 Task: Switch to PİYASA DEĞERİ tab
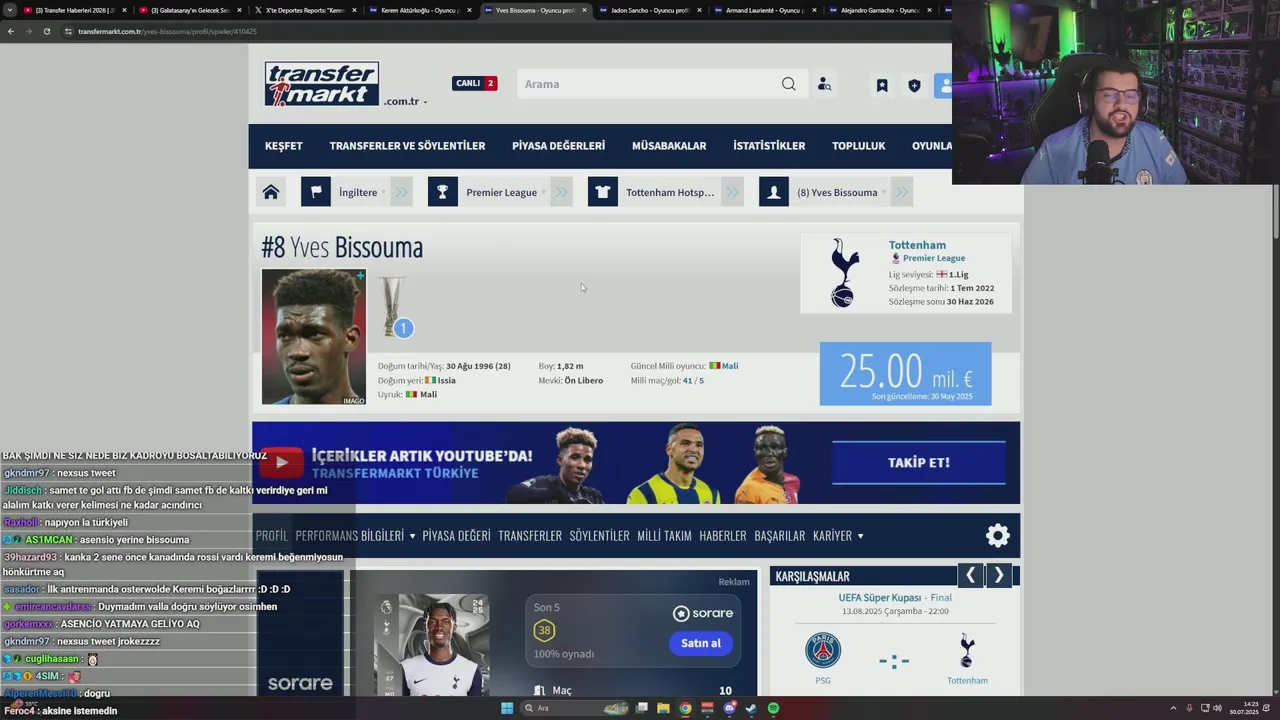[x=456, y=536]
